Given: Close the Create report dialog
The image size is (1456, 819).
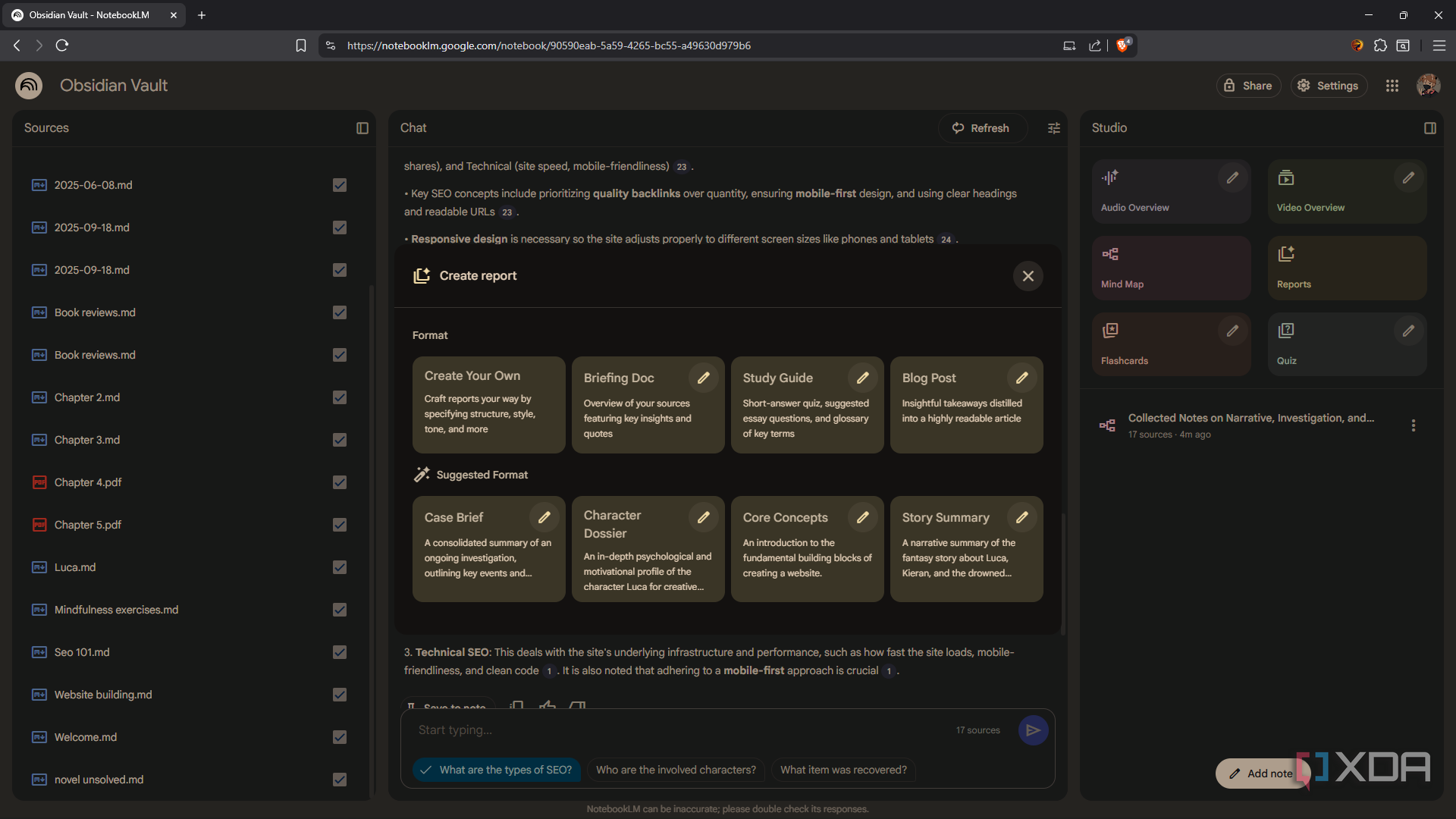Looking at the screenshot, I should (x=1028, y=276).
